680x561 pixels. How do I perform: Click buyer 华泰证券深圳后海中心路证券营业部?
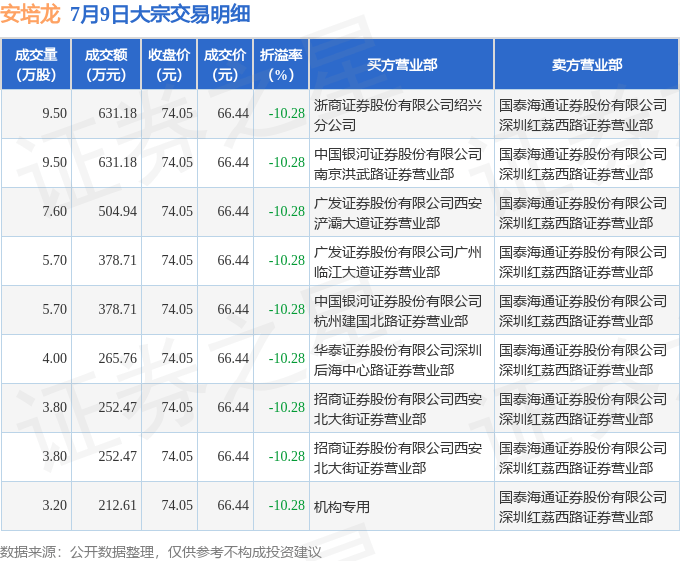pos(398,360)
